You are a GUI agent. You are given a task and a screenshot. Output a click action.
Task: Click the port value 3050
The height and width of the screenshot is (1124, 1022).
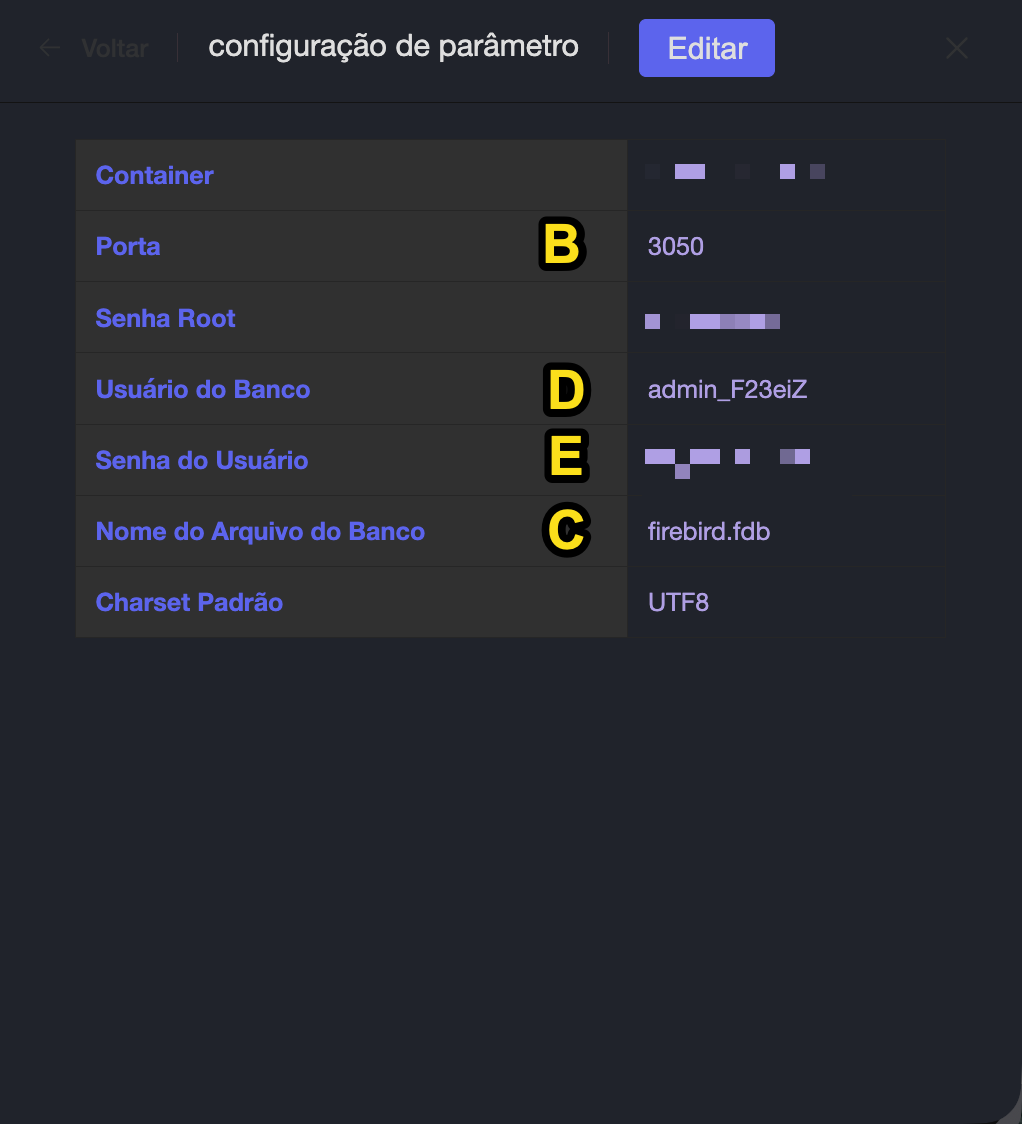[676, 246]
